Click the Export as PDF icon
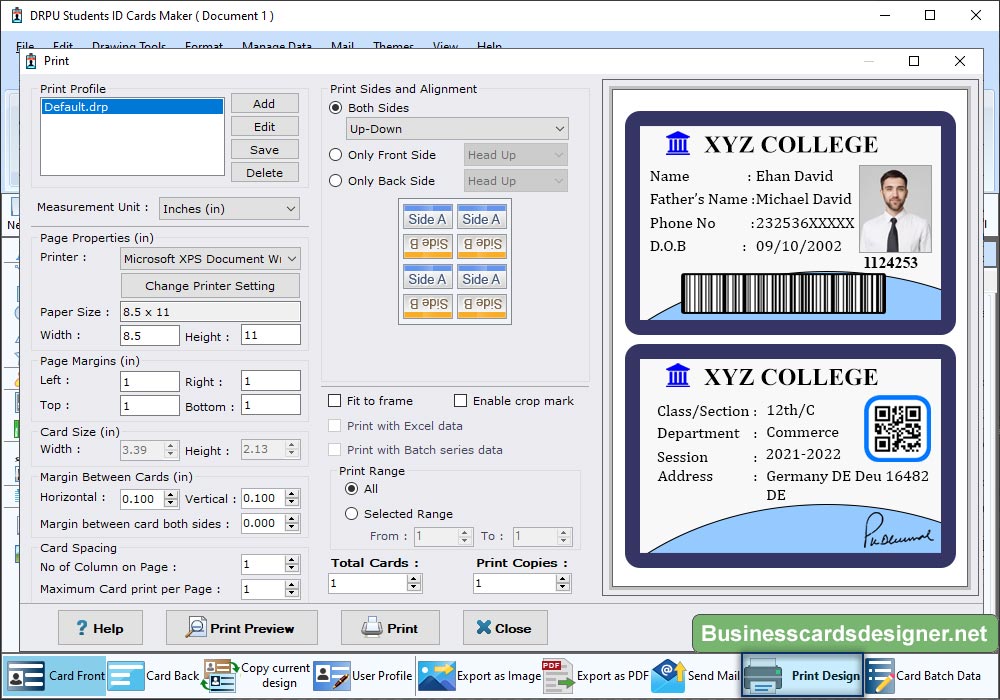This screenshot has height=700, width=1000. click(557, 676)
